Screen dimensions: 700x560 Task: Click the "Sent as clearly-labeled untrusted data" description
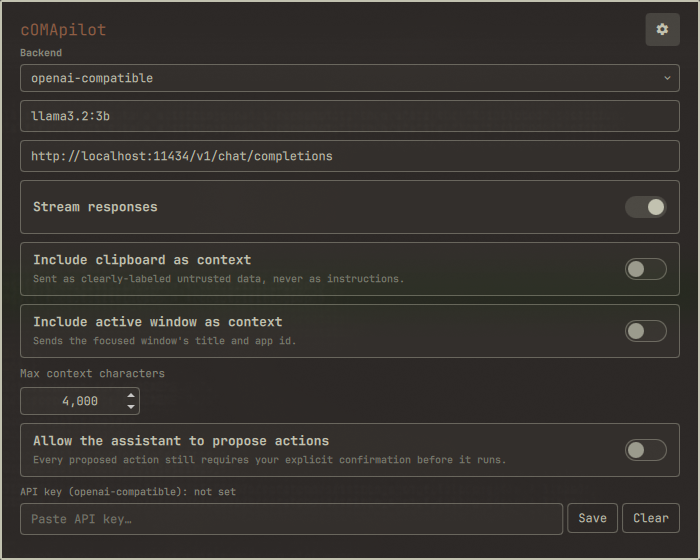tap(218, 279)
